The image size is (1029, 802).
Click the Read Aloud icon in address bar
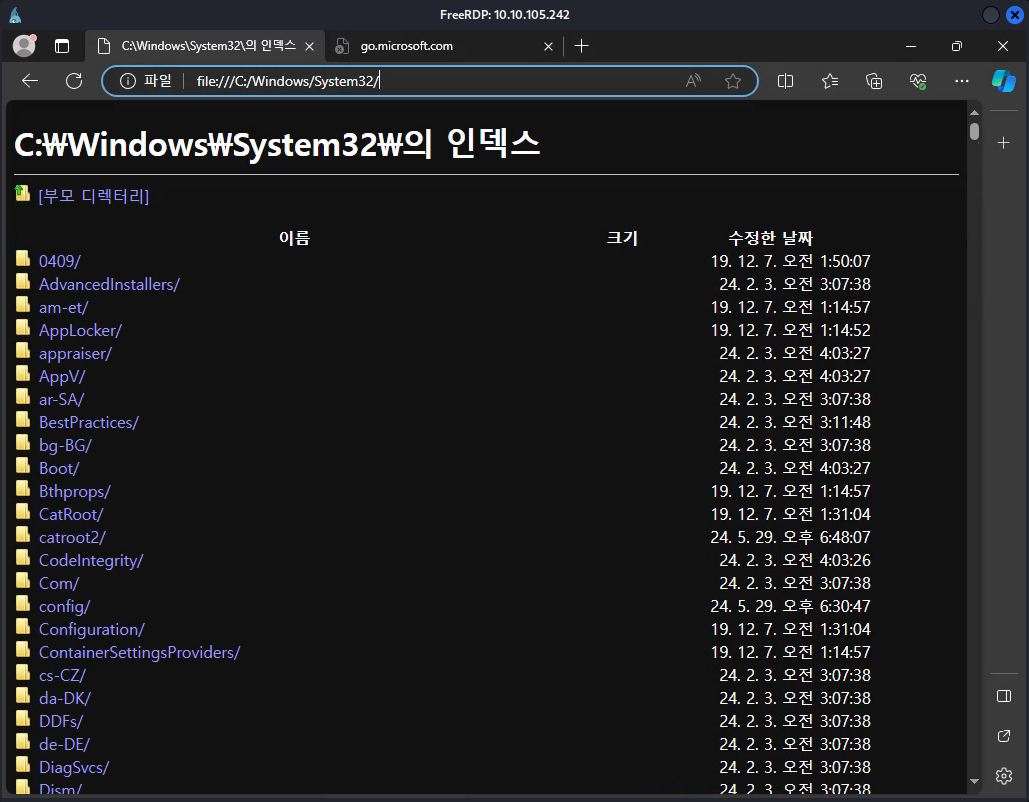click(x=693, y=81)
